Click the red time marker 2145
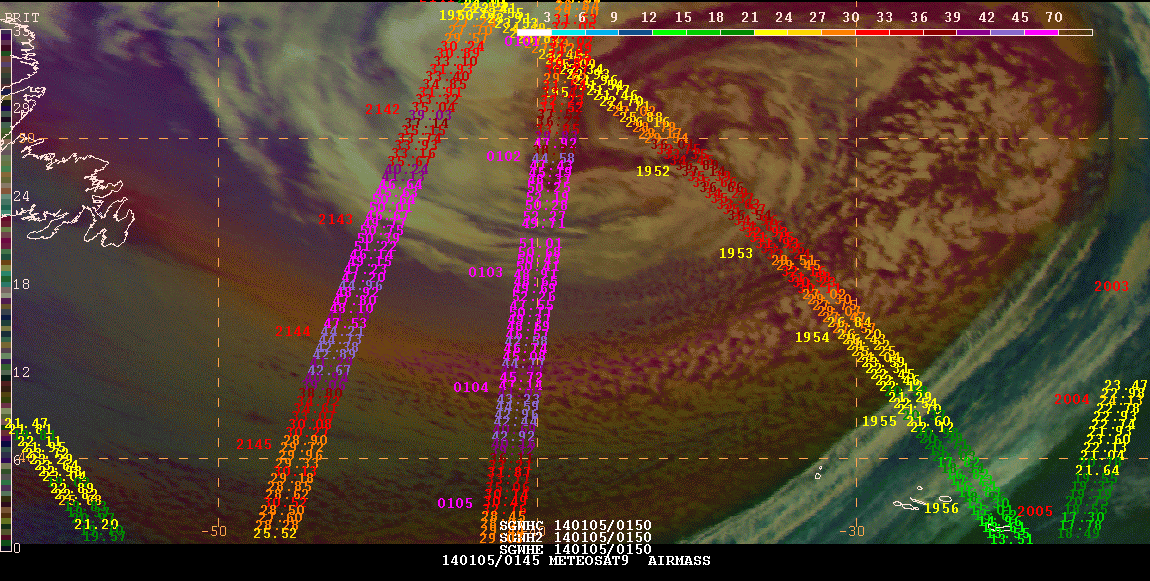This screenshot has width=1150, height=581. [x=254, y=444]
